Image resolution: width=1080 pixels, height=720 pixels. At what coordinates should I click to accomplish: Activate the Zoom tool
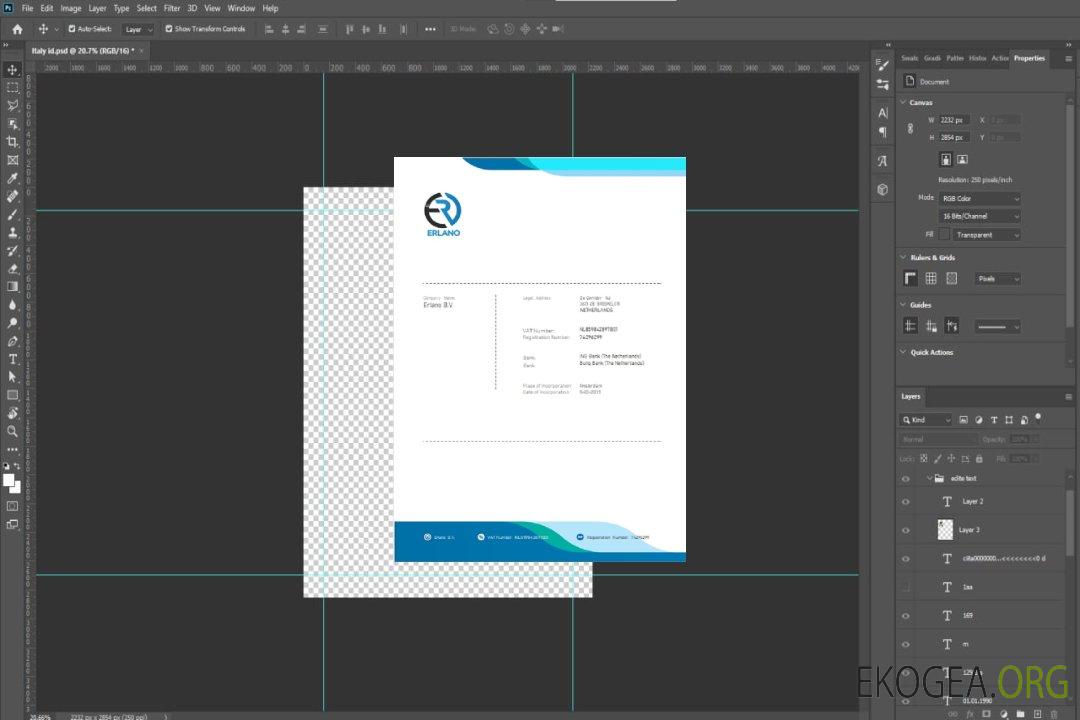(13, 431)
